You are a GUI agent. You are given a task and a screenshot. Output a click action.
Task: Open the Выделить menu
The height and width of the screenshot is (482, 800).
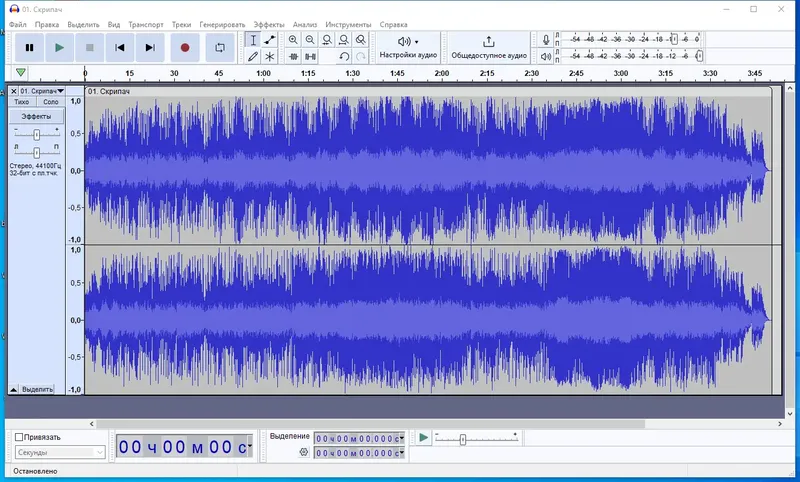click(x=83, y=24)
